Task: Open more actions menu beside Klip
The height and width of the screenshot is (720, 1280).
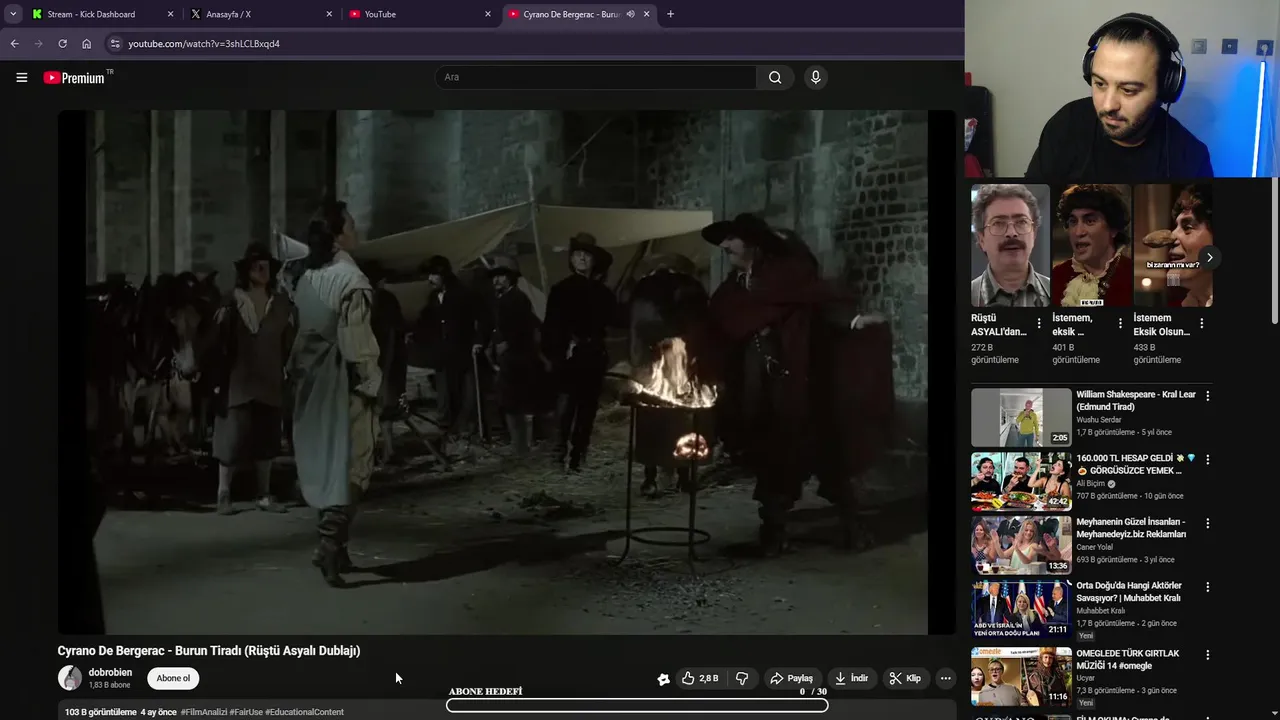Action: point(945,678)
